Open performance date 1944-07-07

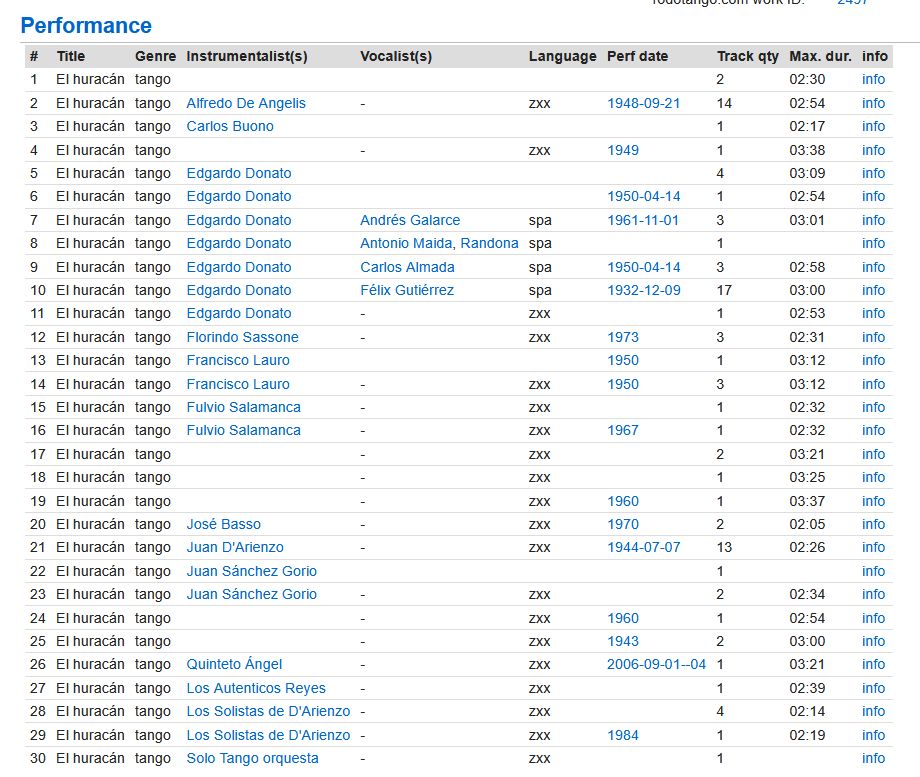[x=644, y=547]
